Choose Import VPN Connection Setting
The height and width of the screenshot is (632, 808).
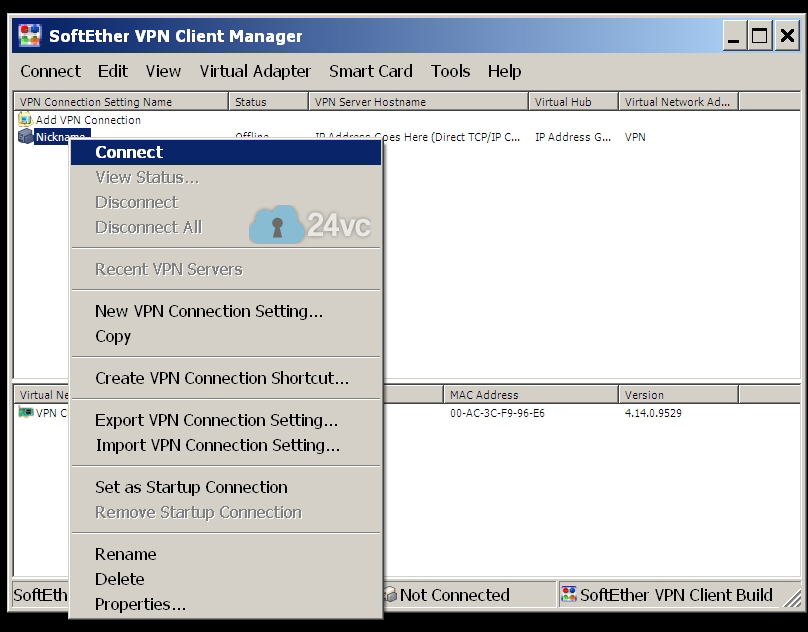[x=226, y=445]
